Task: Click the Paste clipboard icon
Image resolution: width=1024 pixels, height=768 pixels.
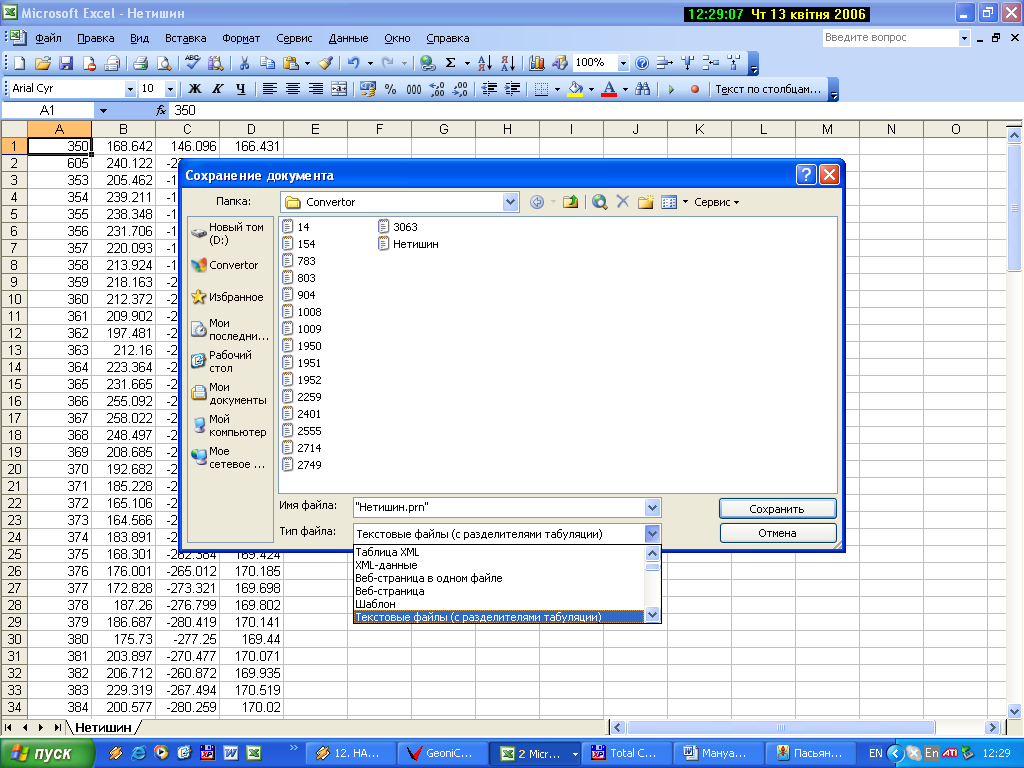Action: pos(291,63)
